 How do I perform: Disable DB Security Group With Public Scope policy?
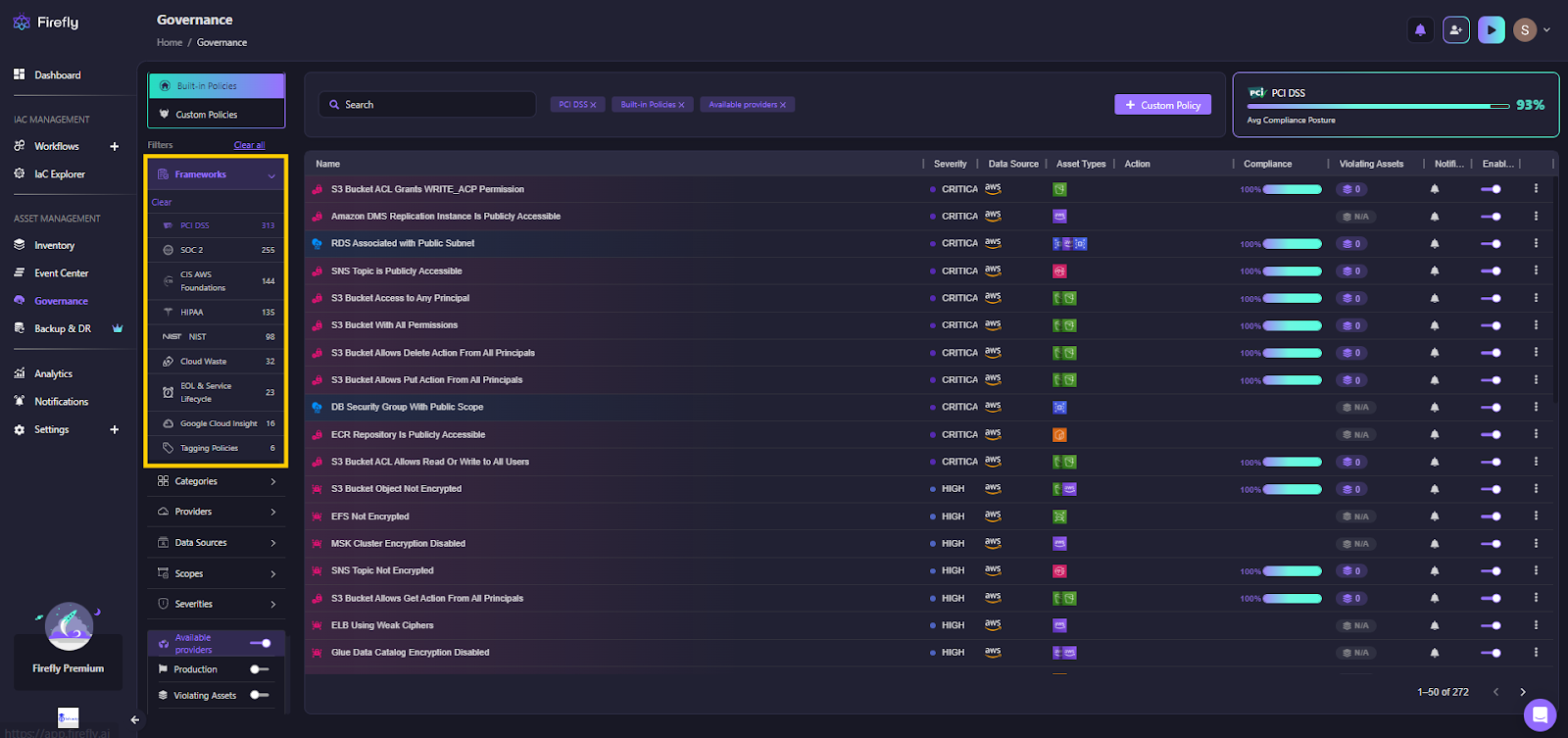click(1491, 407)
